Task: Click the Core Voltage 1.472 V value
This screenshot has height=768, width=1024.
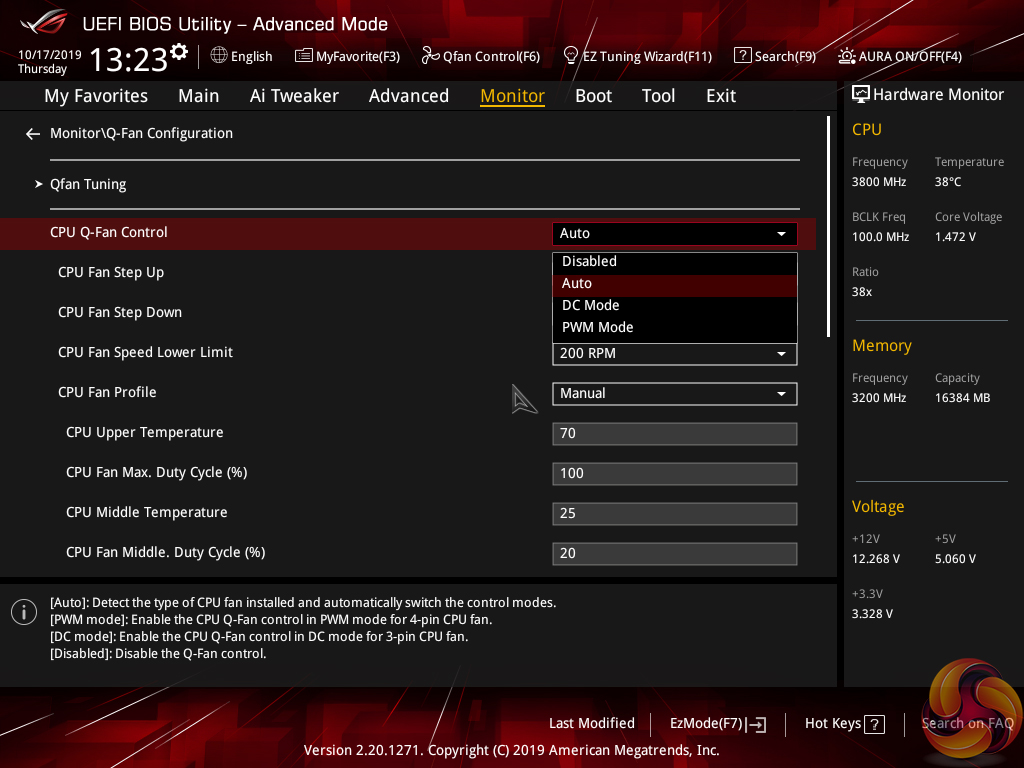Action: point(955,237)
